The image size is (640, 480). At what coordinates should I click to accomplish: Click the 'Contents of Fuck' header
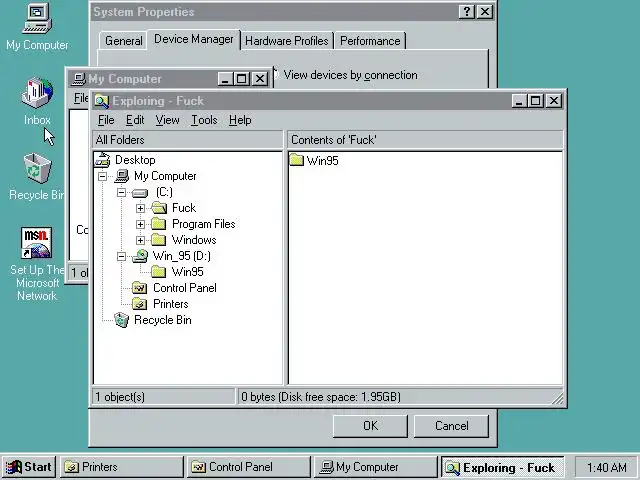425,140
